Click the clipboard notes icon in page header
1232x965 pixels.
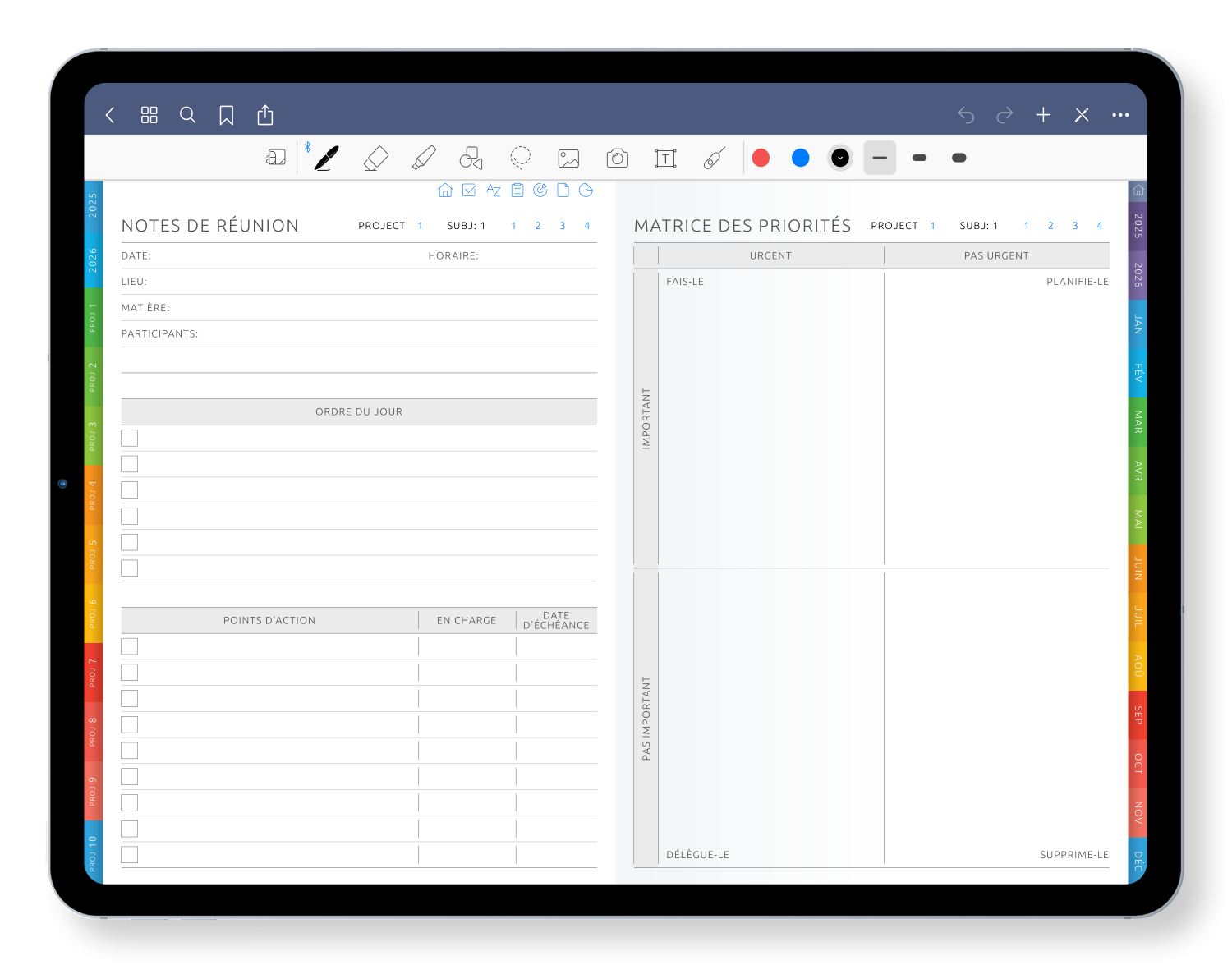click(x=517, y=191)
